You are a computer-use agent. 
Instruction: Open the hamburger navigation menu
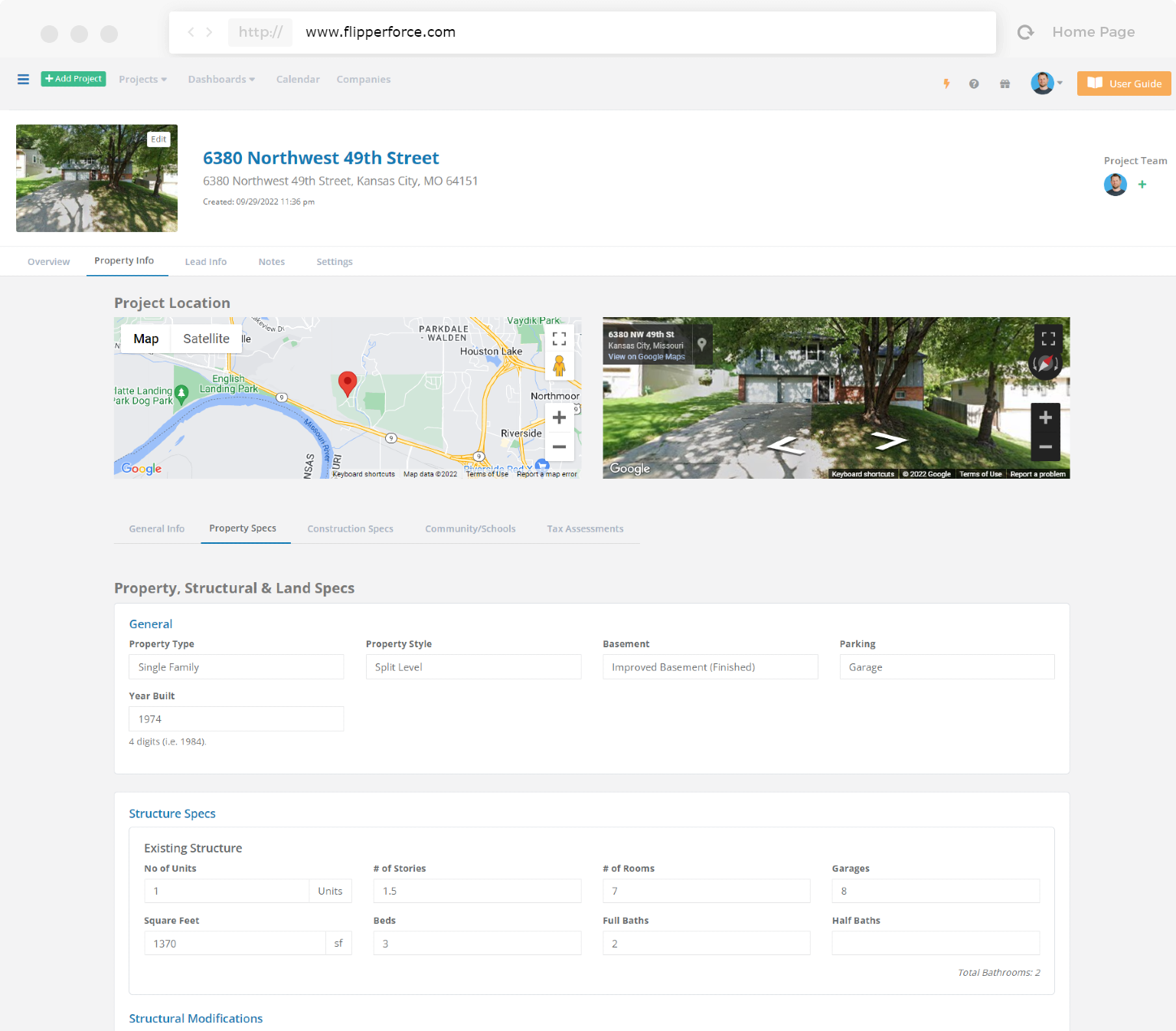coord(23,79)
